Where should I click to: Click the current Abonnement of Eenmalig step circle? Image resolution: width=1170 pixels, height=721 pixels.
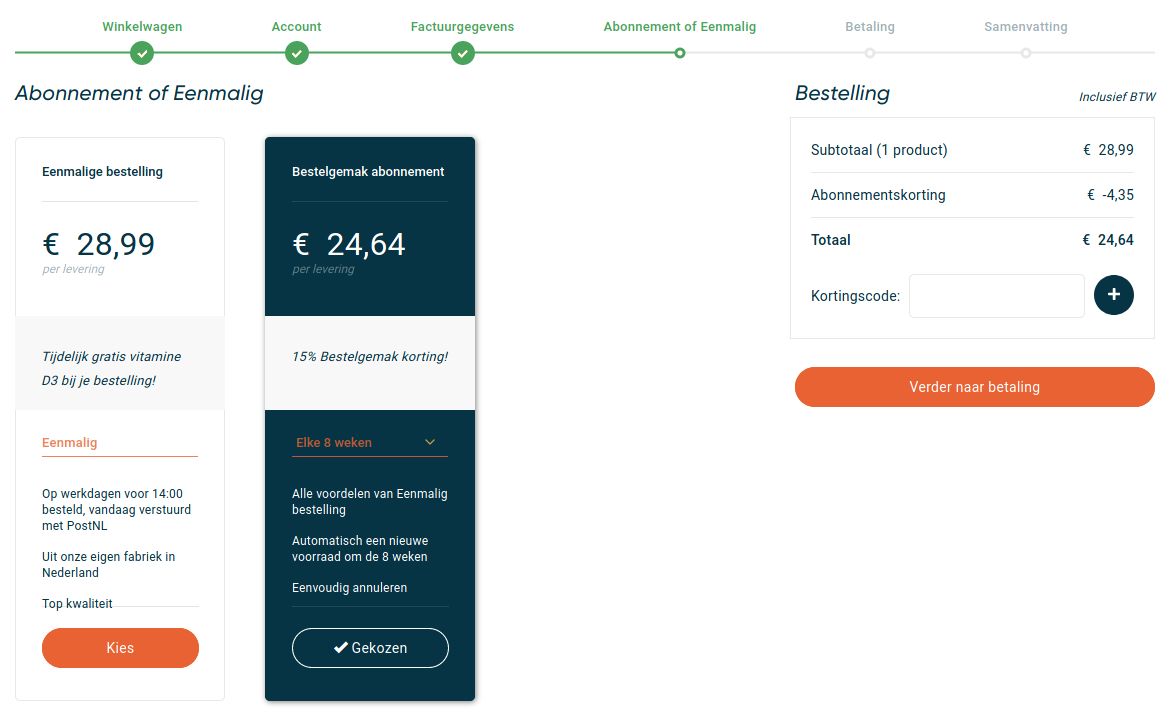click(680, 53)
